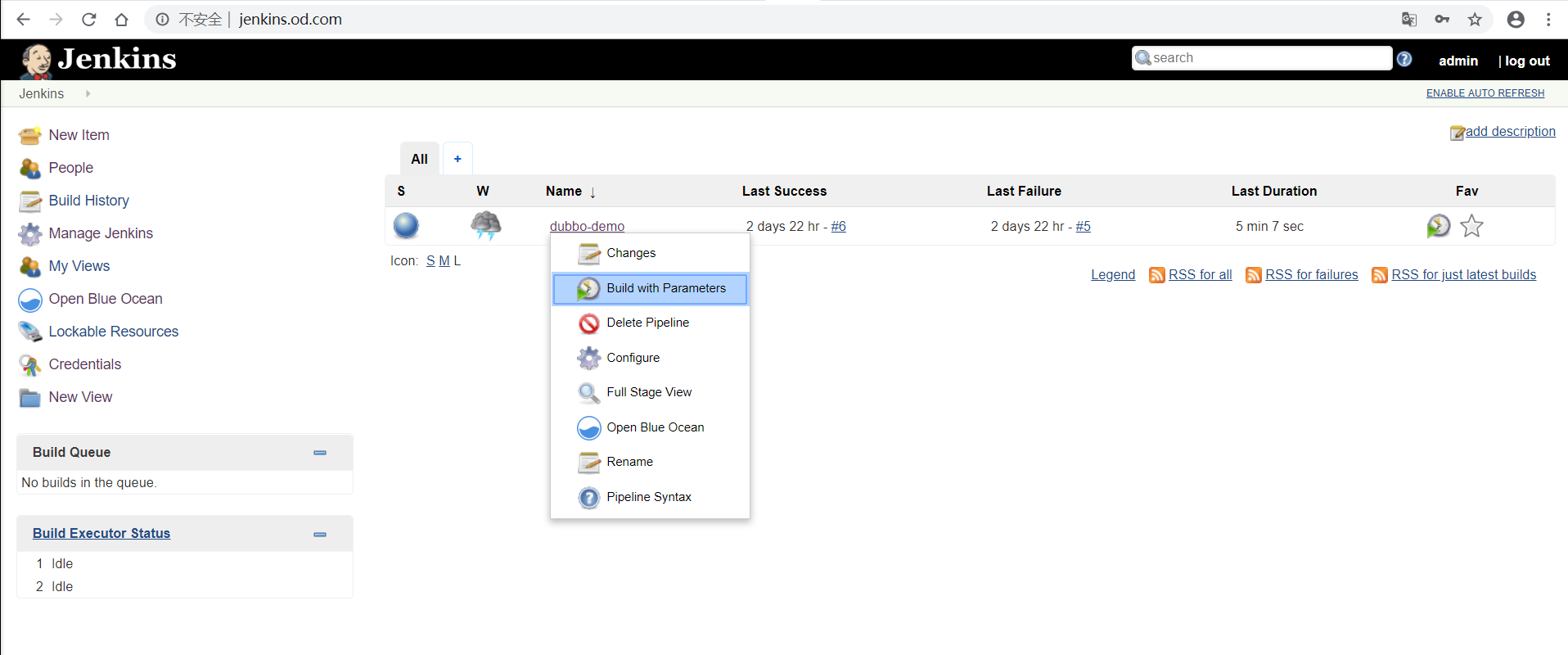The image size is (1568, 655).
Task: Click the Jenkins butler logo
Action: click(x=36, y=61)
